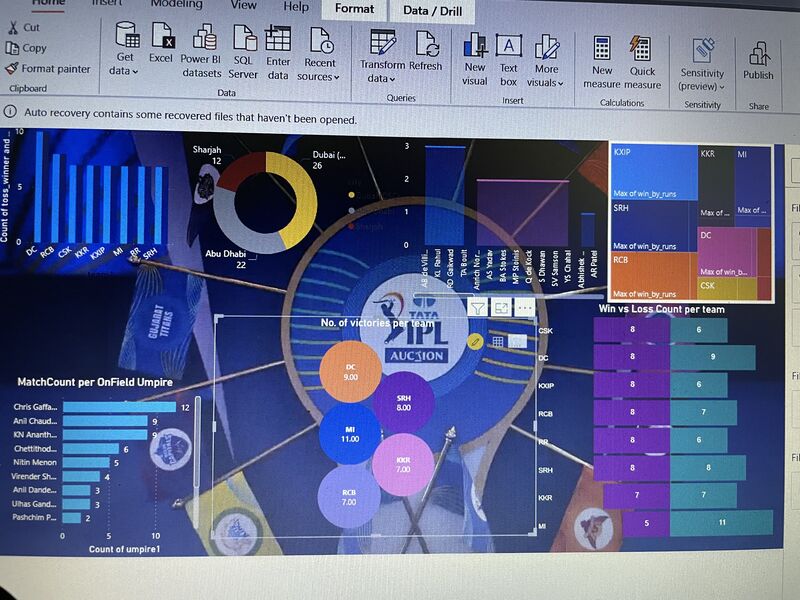Viewport: 800px width, 600px height.
Task: Open the Sensitivity (preview) dropdown
Action: (x=702, y=64)
